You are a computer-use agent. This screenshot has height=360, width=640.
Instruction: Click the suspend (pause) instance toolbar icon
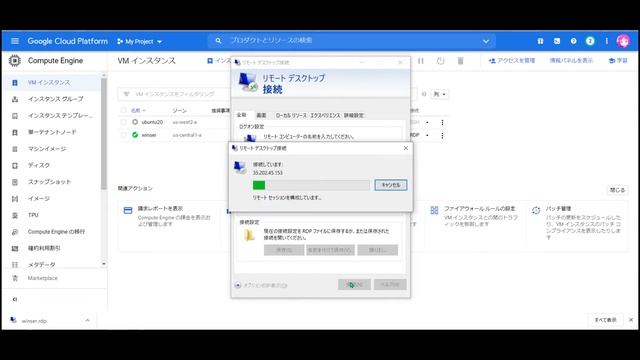421,61
